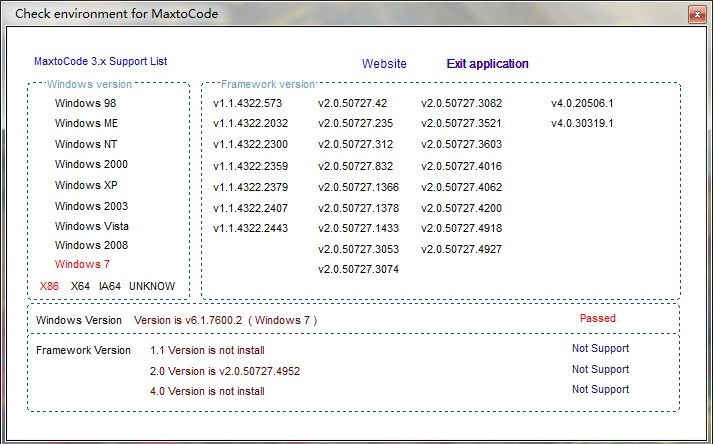Viewport: 714px width, 444px height.
Task: Select Windows 98 in list
Action: (86, 103)
